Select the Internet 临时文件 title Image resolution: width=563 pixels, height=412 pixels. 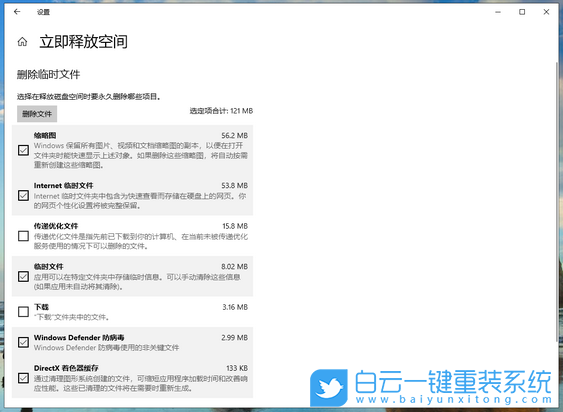point(64,185)
